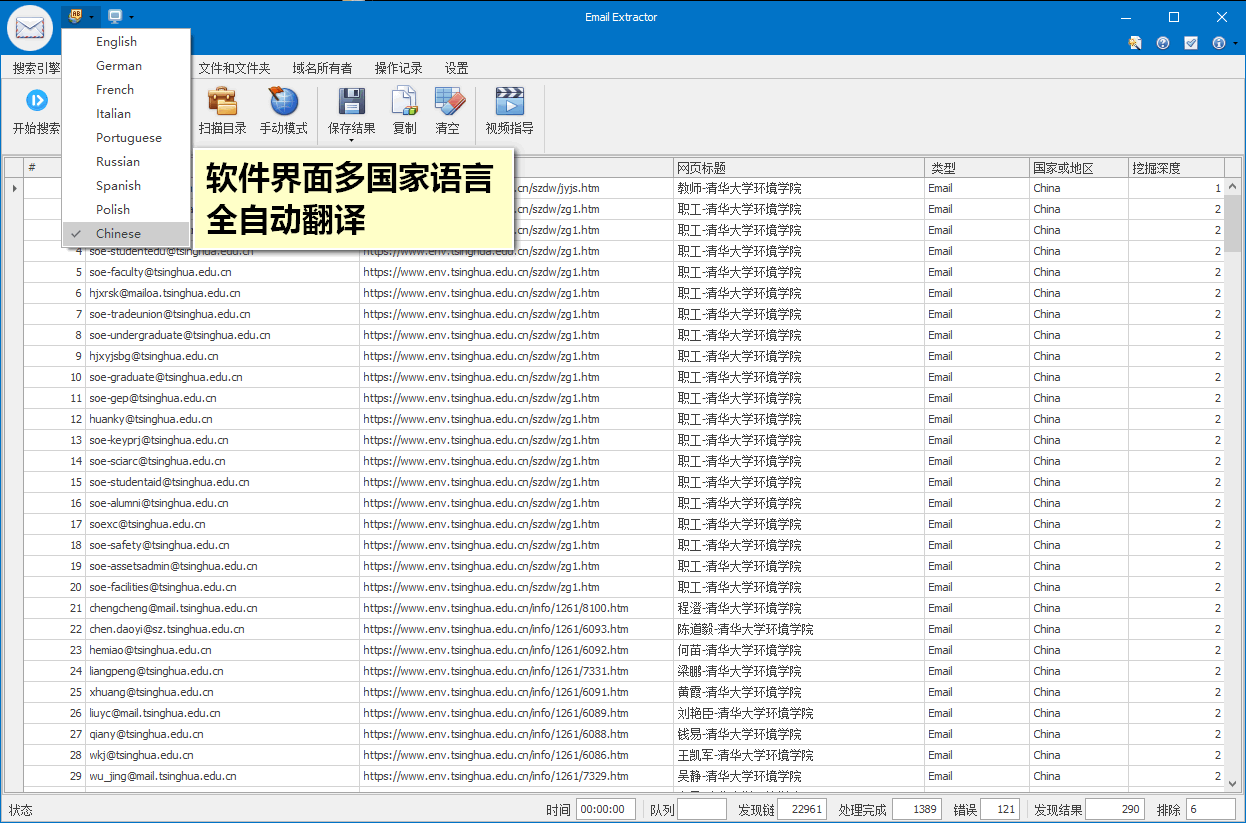The width and height of the screenshot is (1246, 823).
Task: Expand the monitor icon dropdown arrow
Action: 131,17
